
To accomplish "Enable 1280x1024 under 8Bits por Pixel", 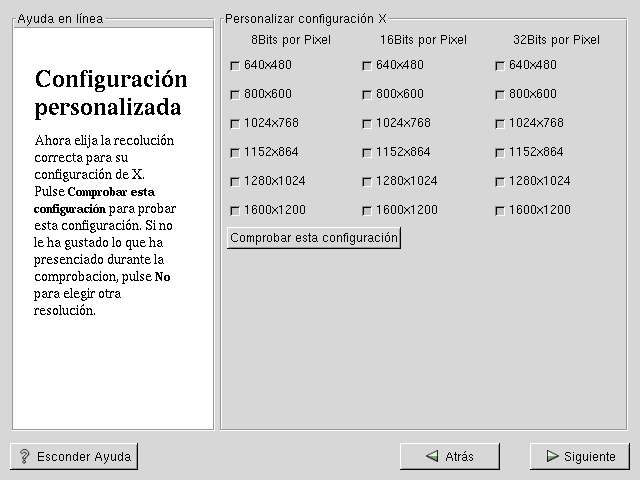I will (x=235, y=182).
